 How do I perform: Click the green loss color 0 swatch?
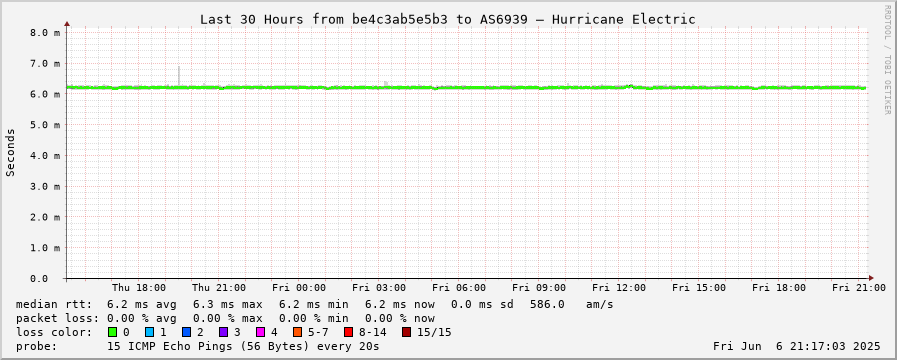click(112, 332)
